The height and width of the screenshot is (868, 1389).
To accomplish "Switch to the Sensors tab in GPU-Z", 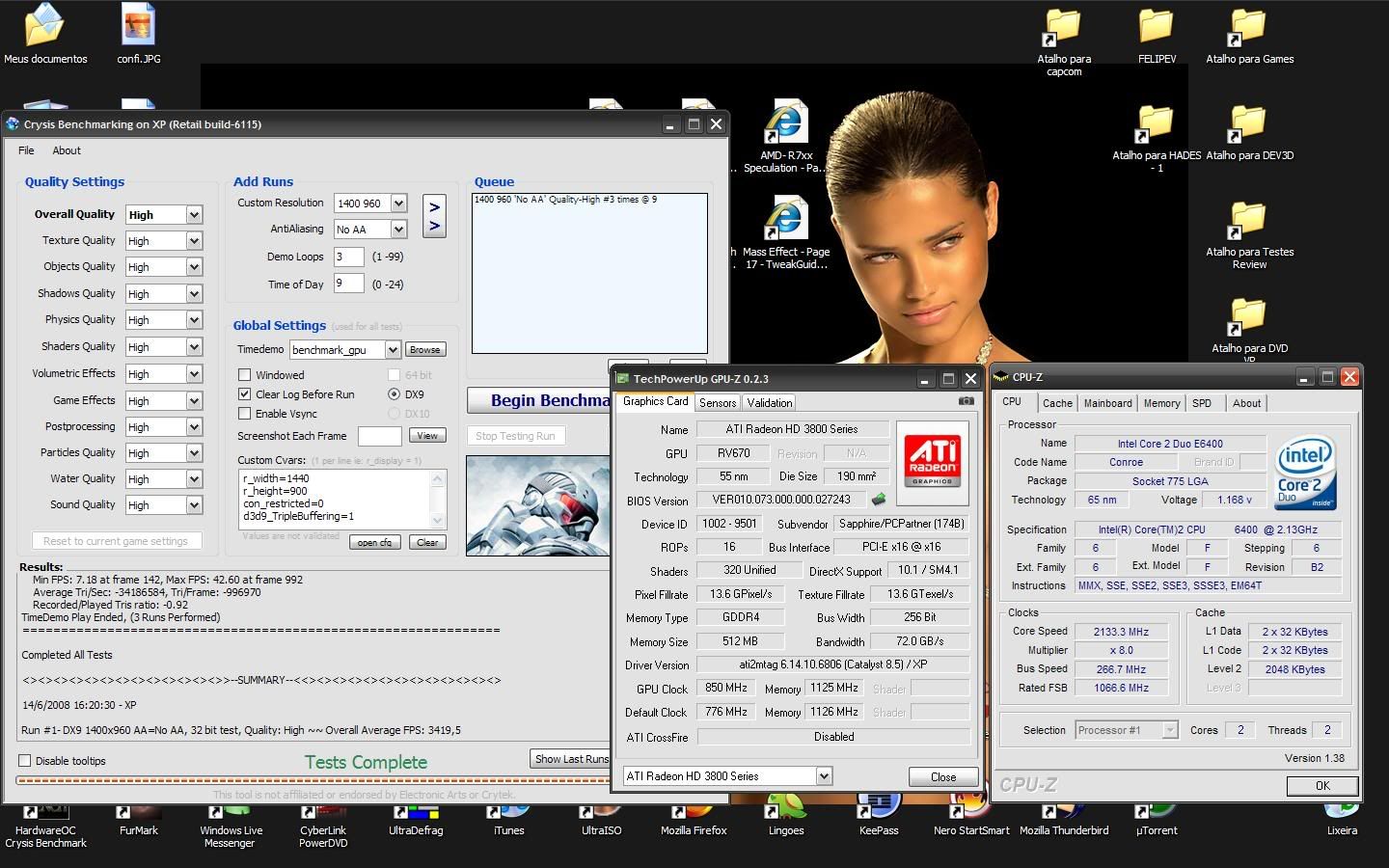I will 717,403.
